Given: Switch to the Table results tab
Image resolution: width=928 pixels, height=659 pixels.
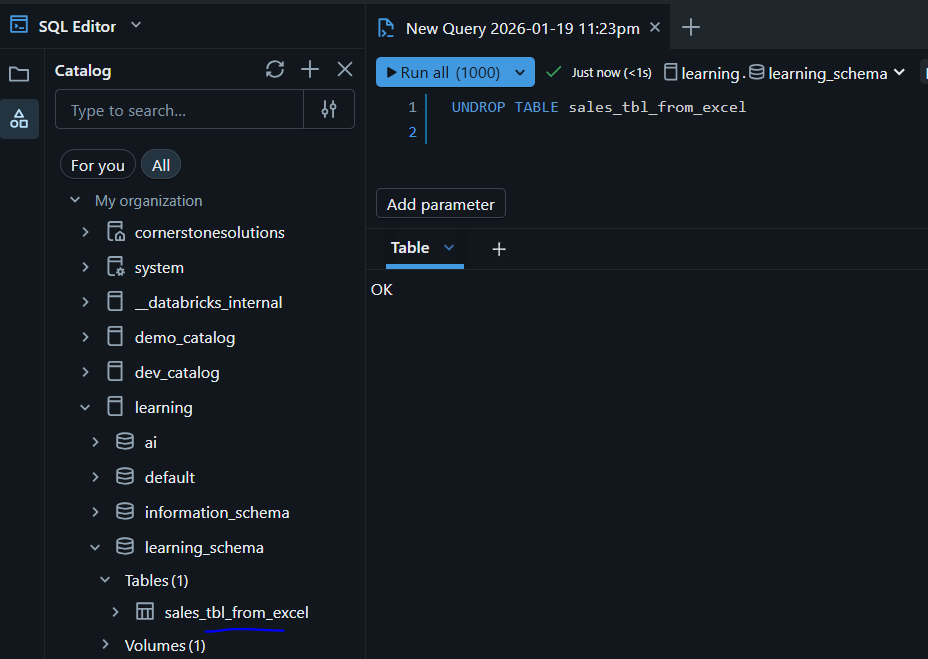Looking at the screenshot, I should (410, 248).
